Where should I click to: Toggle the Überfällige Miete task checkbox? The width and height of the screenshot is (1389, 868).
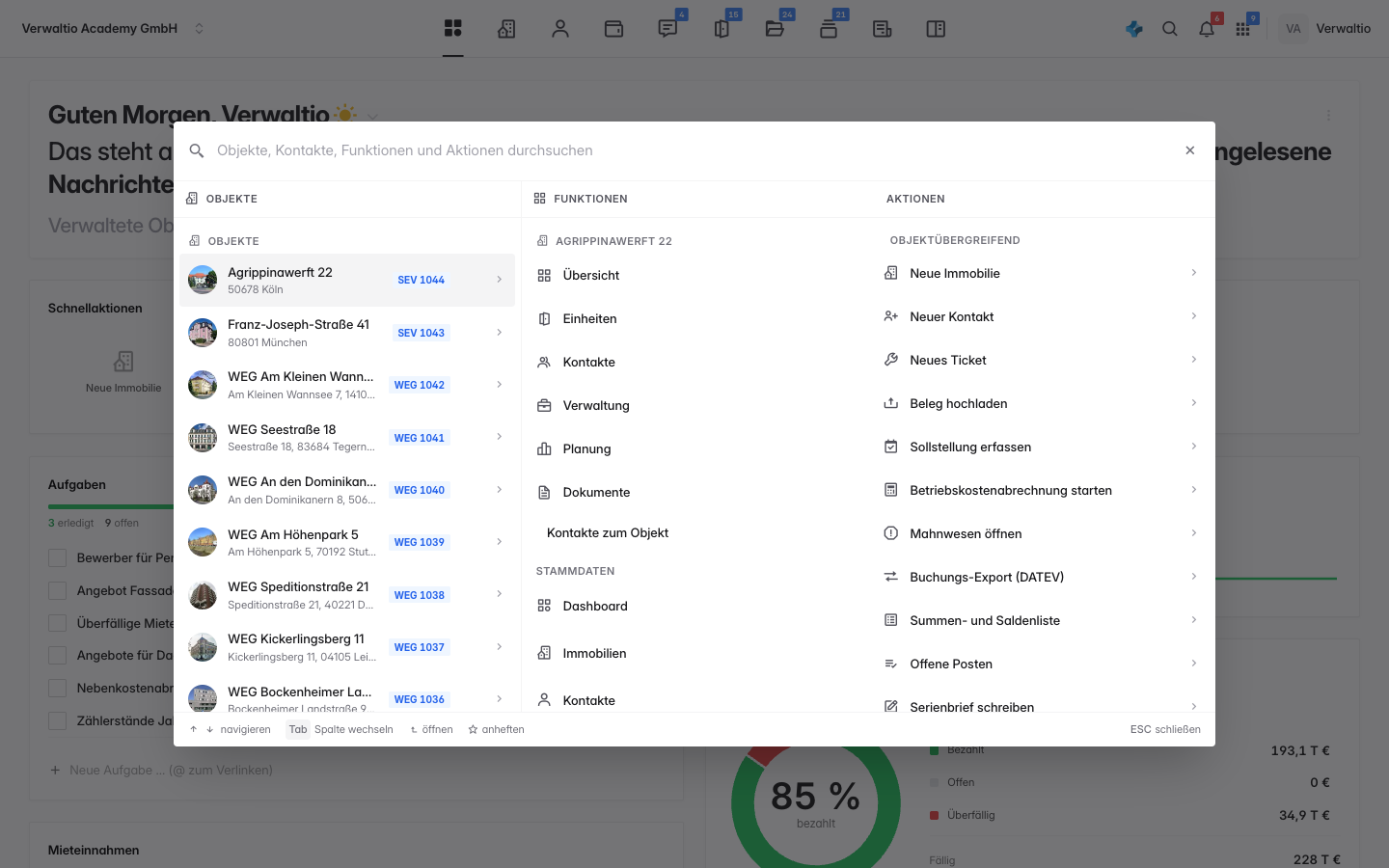(58, 623)
